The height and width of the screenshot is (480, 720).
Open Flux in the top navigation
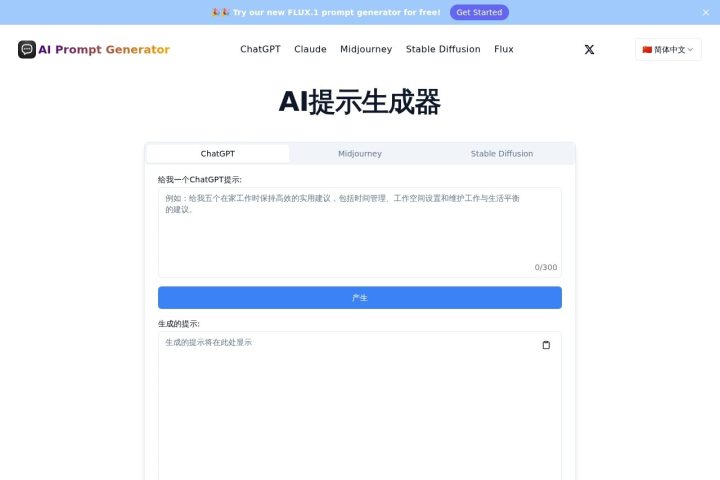[504, 49]
